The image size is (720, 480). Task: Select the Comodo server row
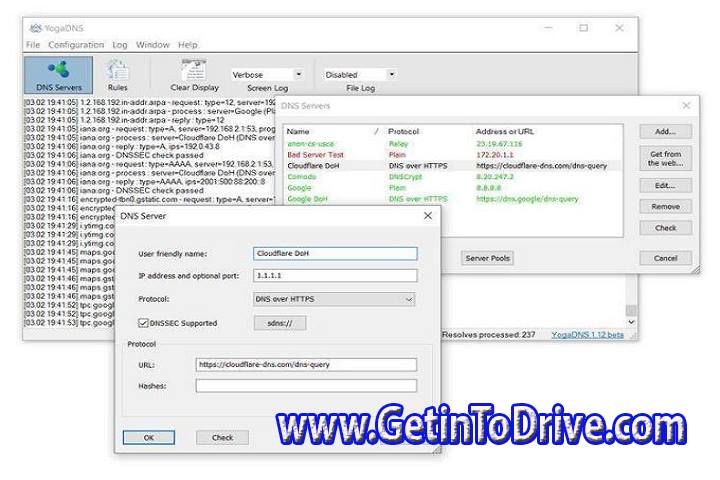coord(453,177)
